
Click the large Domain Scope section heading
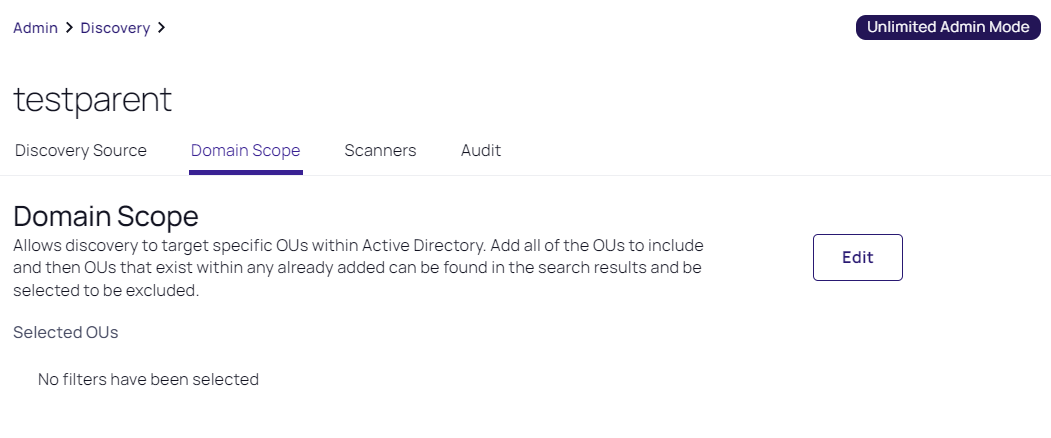(106, 216)
